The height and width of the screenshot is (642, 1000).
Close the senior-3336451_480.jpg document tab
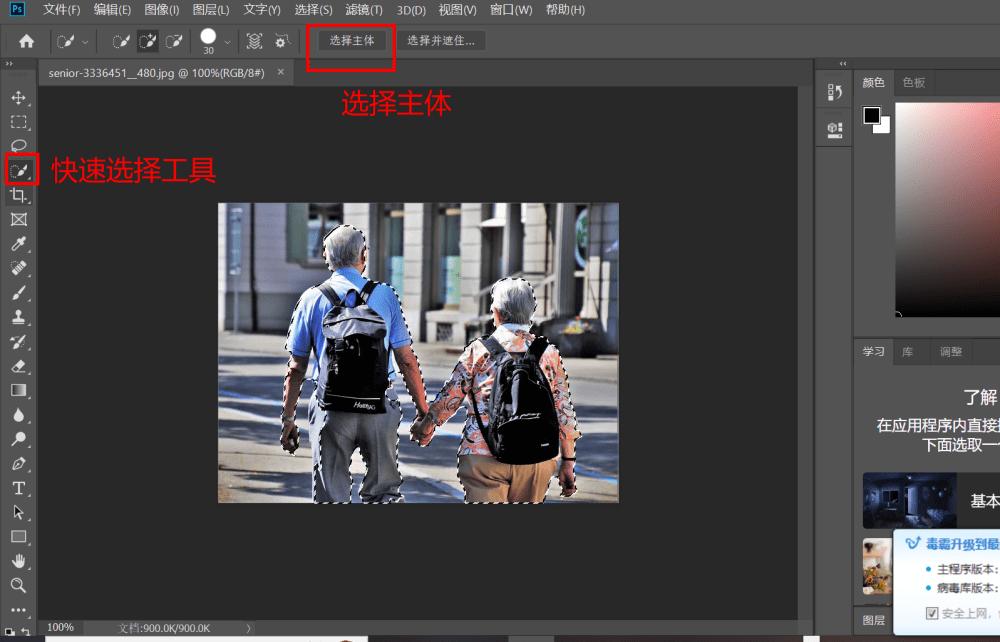click(x=281, y=72)
